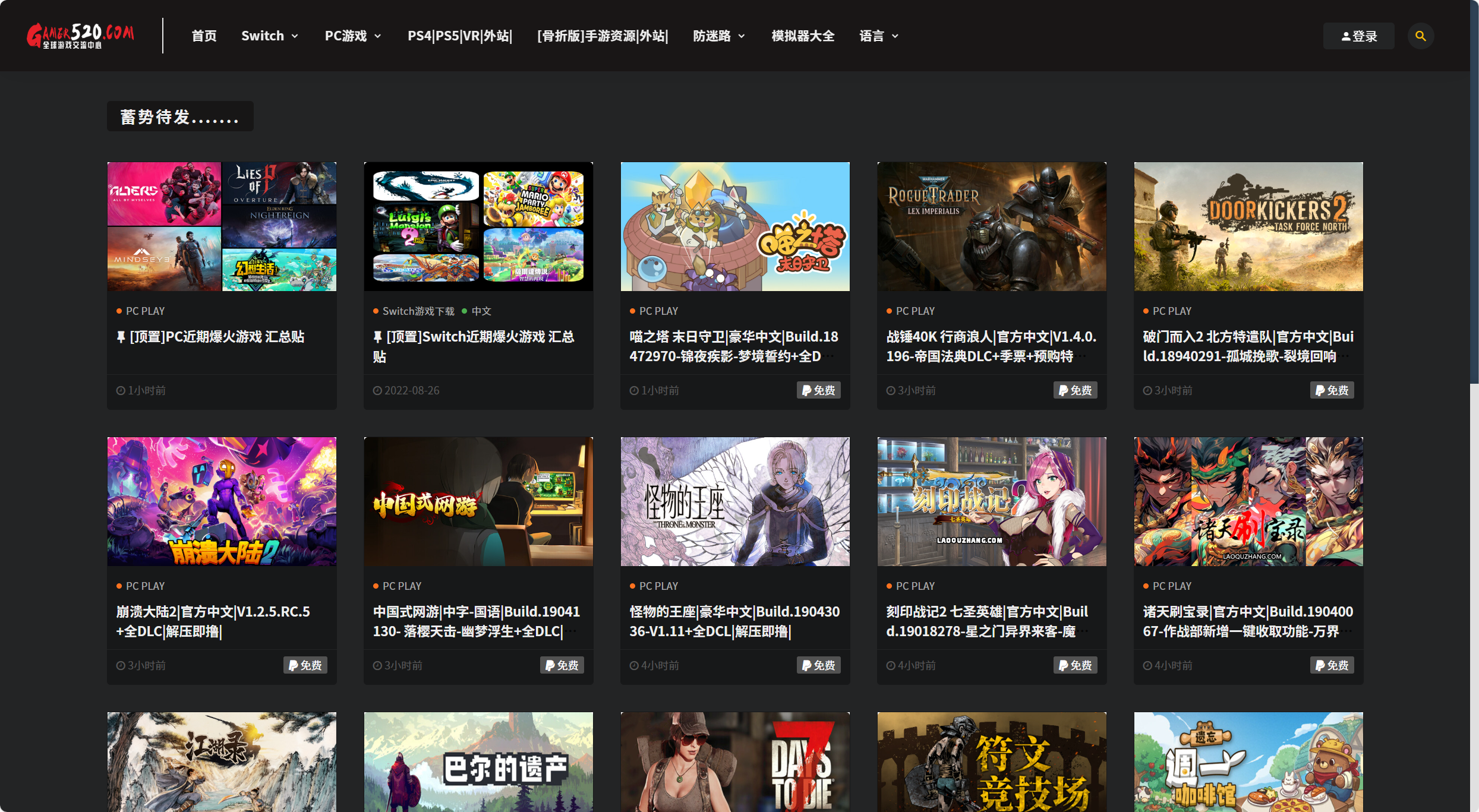
Task: Open 怪物的王座 cover image
Action: click(x=735, y=501)
